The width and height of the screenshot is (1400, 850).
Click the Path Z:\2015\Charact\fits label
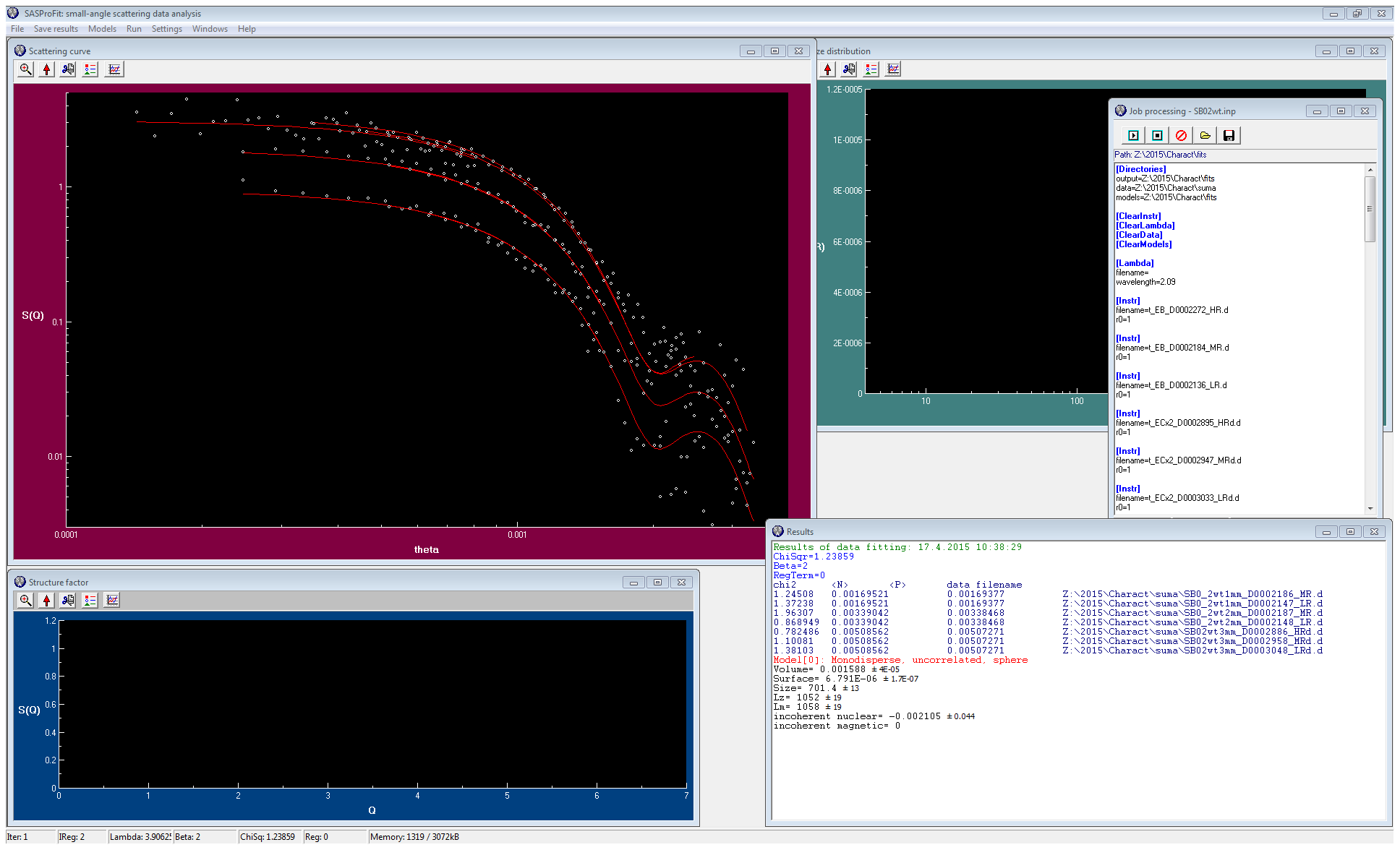(1160, 155)
